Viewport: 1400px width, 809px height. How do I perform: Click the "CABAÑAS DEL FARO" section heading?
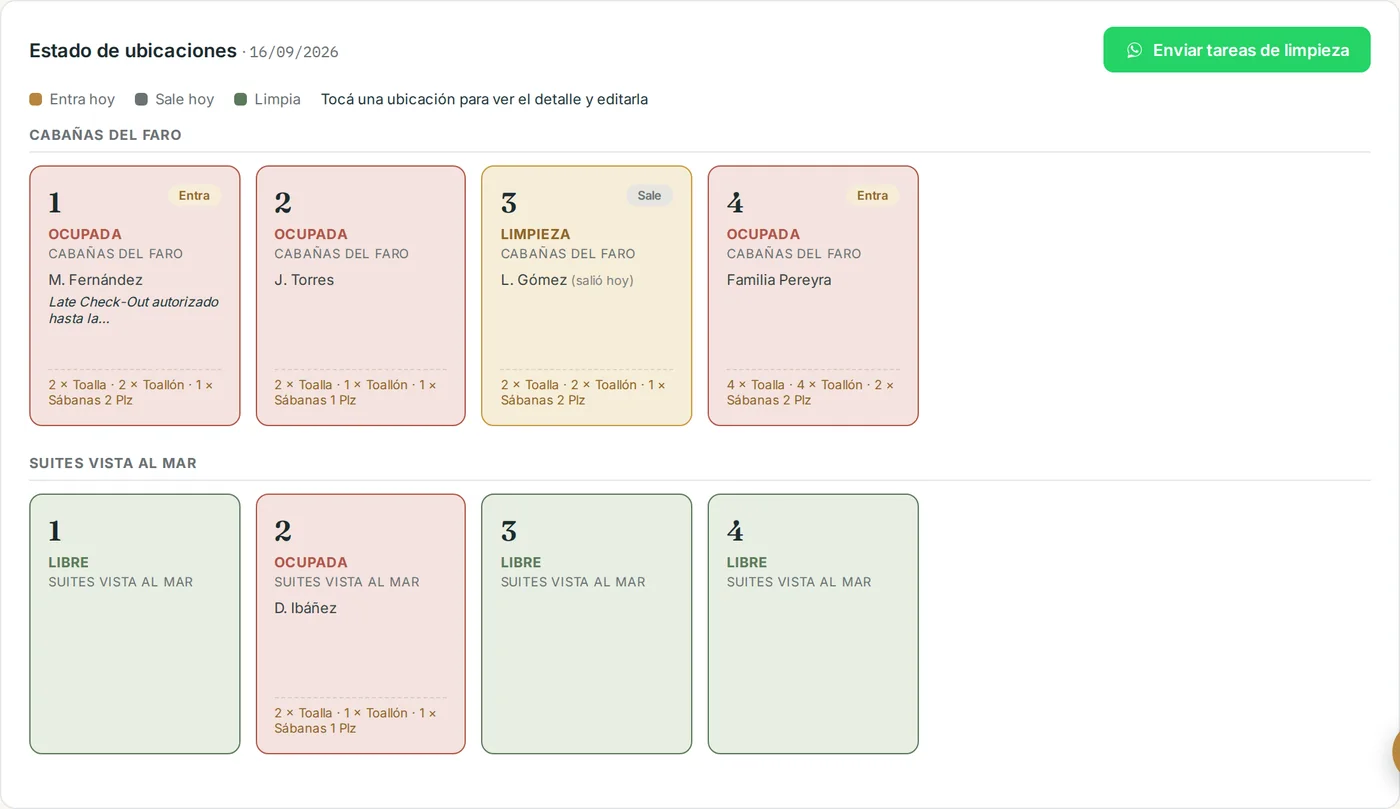point(106,135)
